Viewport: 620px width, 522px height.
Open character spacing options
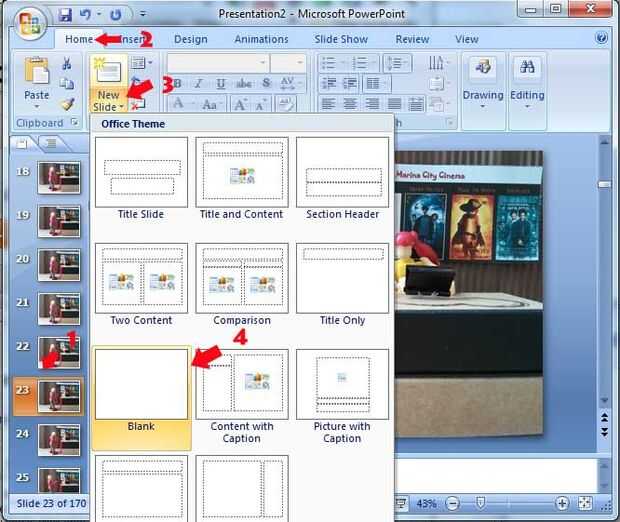point(291,83)
